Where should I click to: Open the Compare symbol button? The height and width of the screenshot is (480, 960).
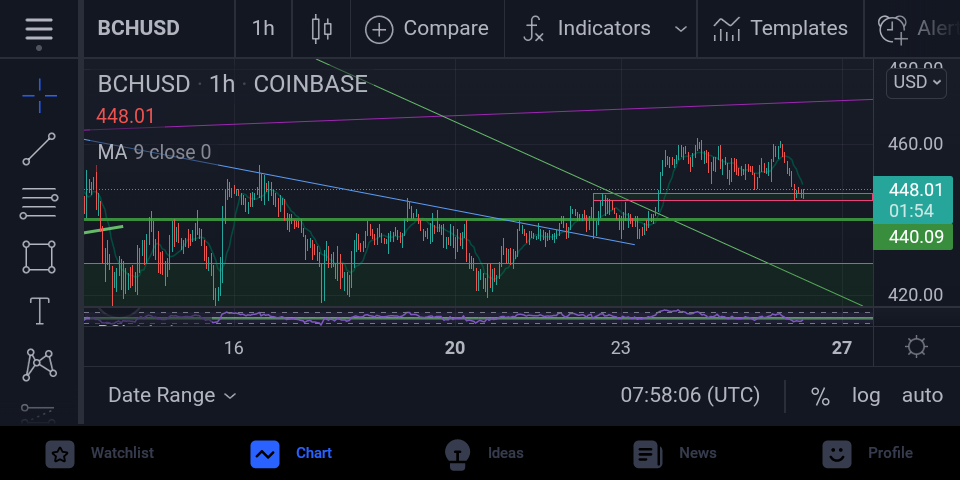click(x=427, y=29)
